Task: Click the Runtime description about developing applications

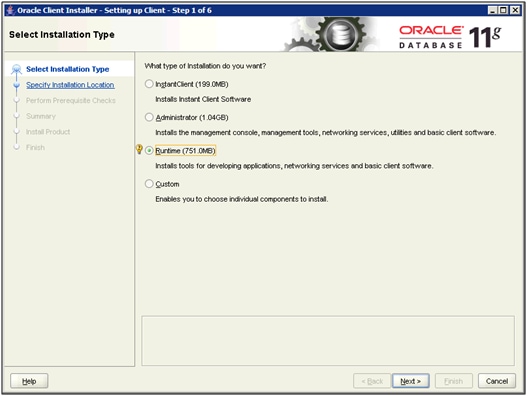Action: [294, 166]
